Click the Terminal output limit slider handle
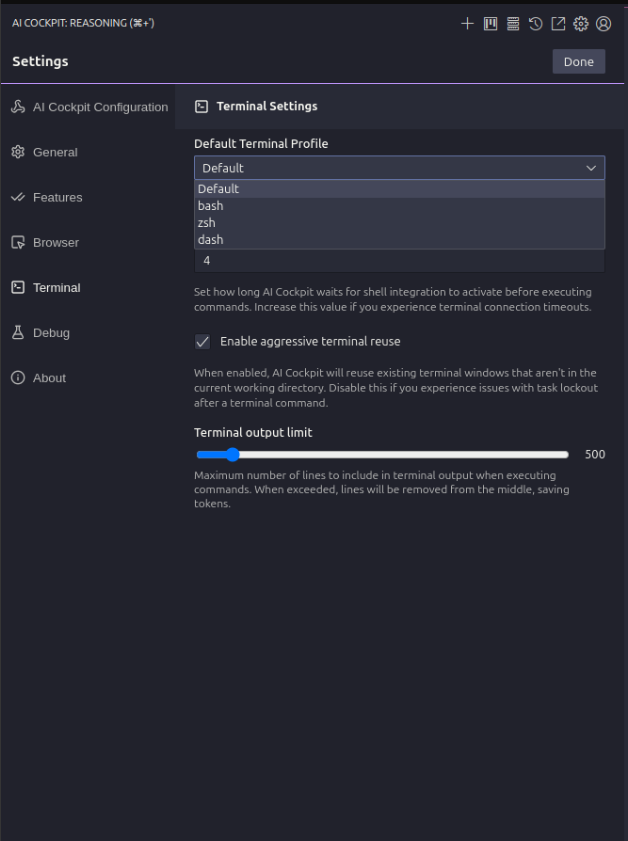 point(232,454)
